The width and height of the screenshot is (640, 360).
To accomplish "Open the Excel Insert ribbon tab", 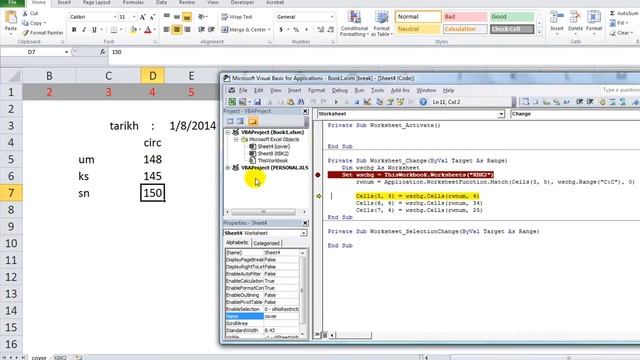I will point(64,2).
